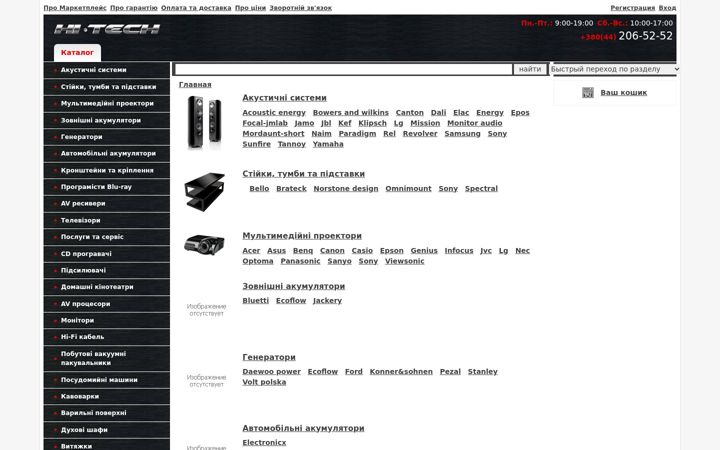This screenshot has width=720, height=450.
Task: Click the Hi-Tech logo
Action: (x=107, y=29)
